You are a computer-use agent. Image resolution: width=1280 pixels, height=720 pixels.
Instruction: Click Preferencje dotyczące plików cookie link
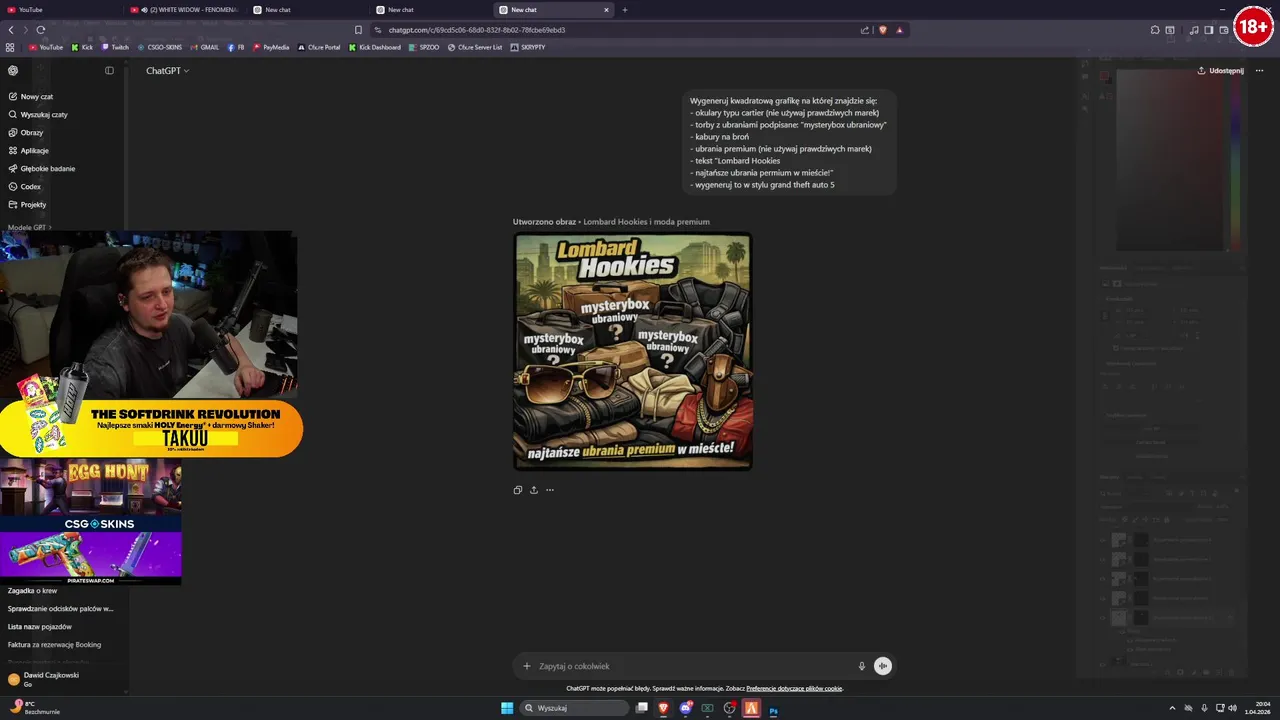pos(794,688)
